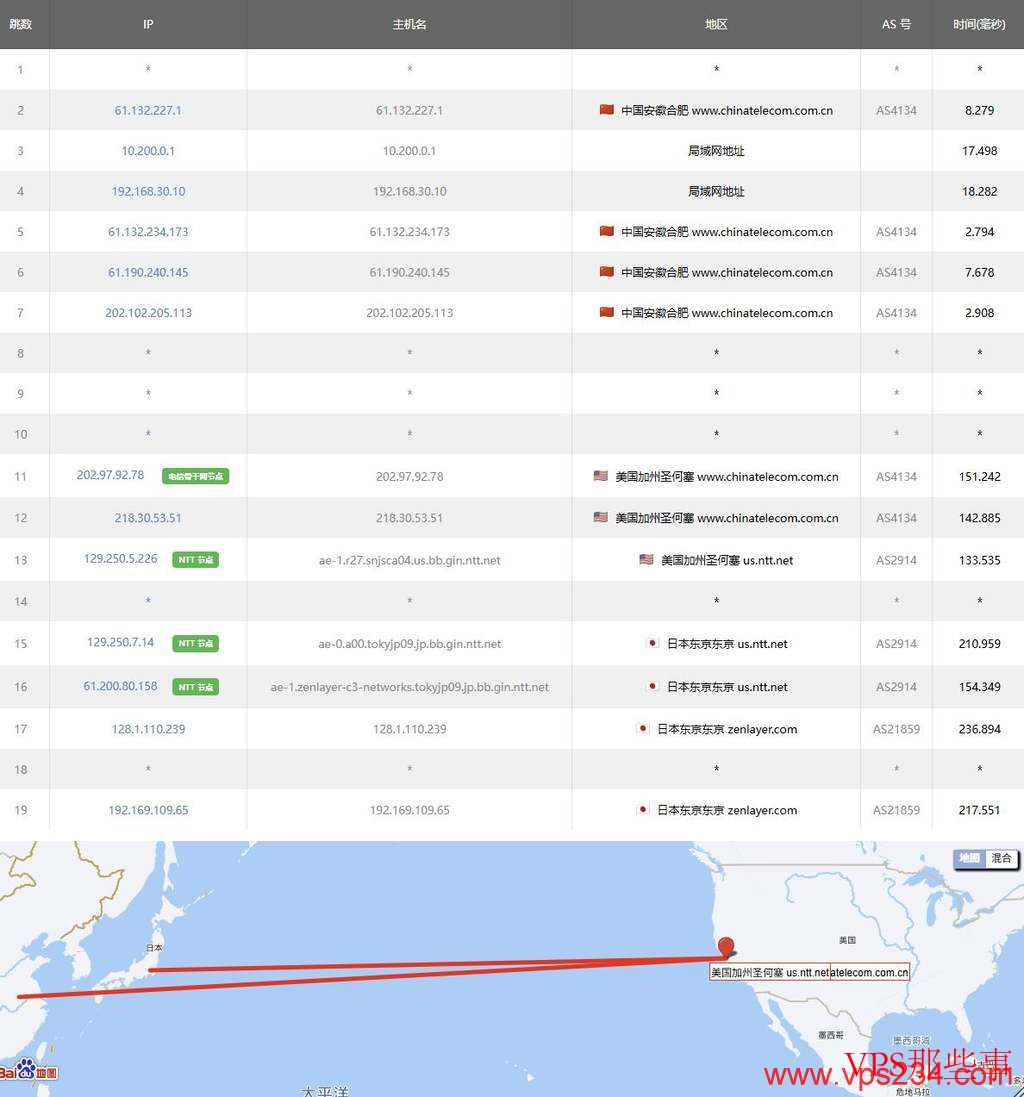
Task: Open IP link 192.169.109.65
Action: click(148, 810)
